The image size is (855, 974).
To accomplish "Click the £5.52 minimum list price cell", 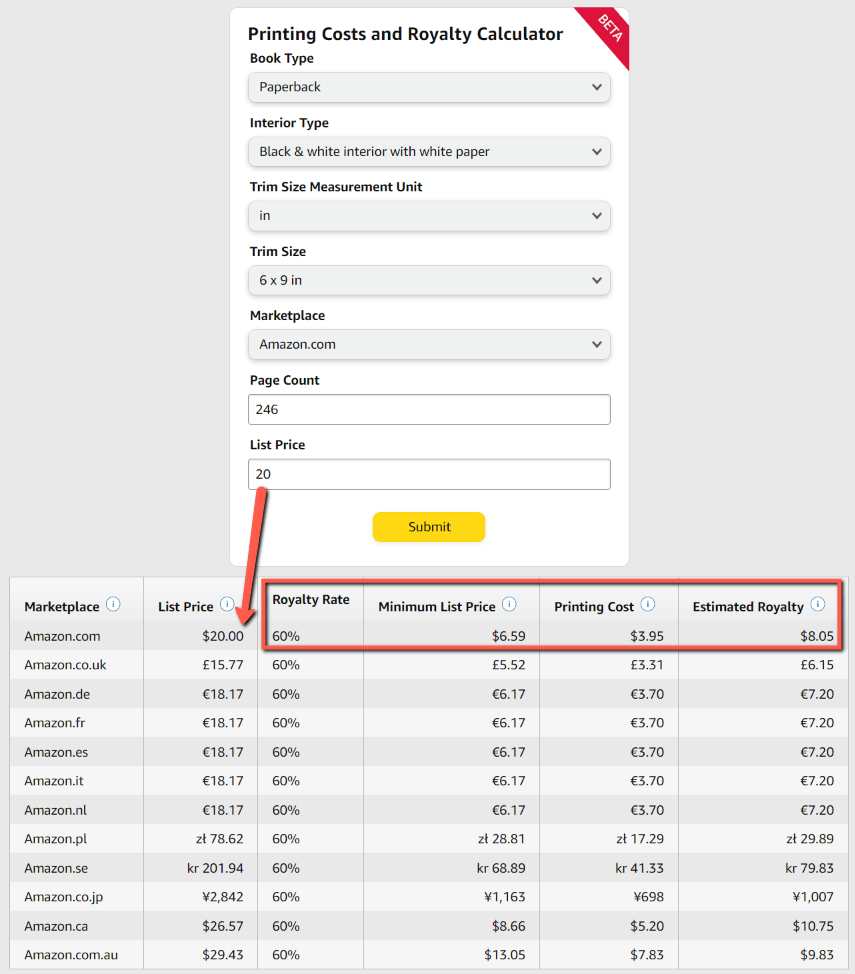I will (508, 665).
